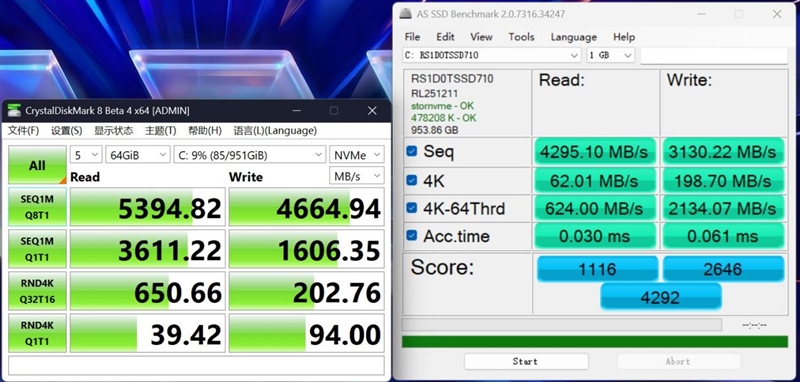The height and width of the screenshot is (382, 800).
Task: Click Start in AS SSD Benchmark
Action: (526, 361)
